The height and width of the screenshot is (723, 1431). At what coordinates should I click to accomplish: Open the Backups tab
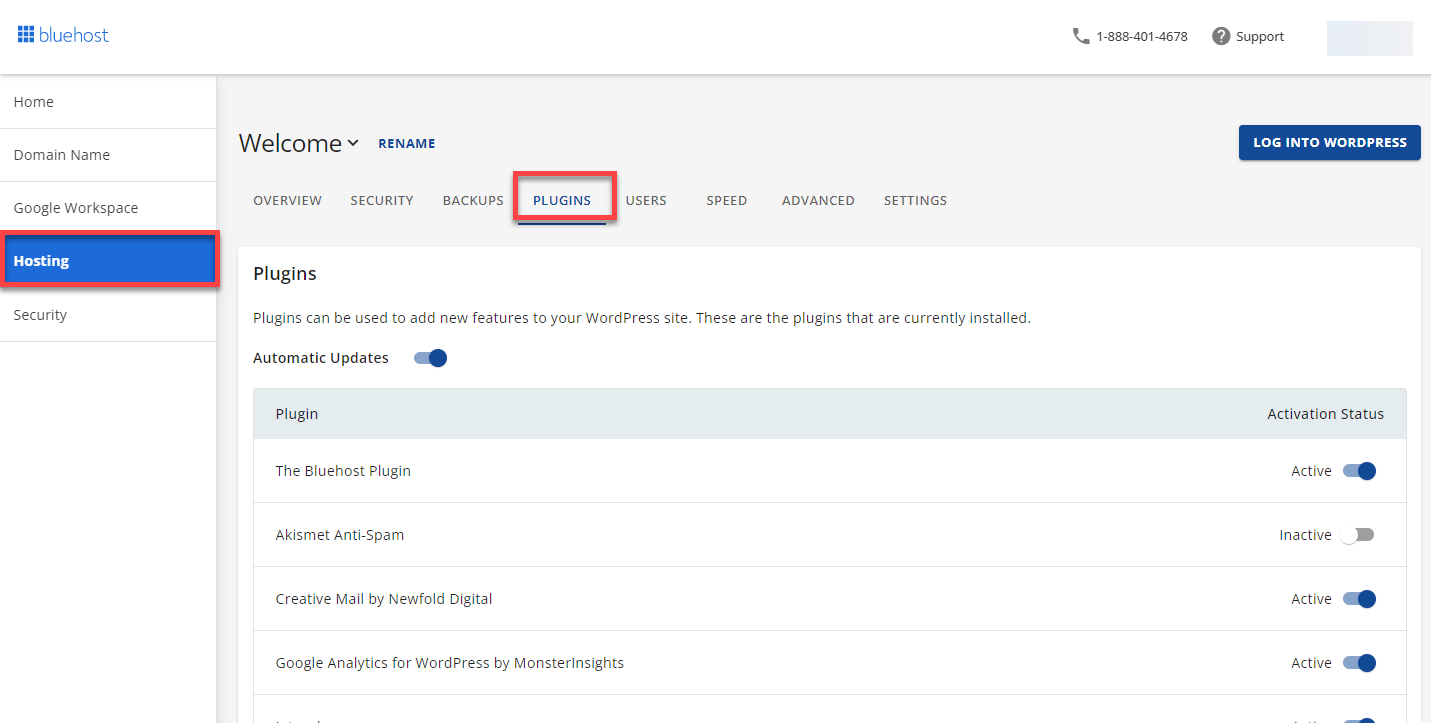tap(472, 200)
